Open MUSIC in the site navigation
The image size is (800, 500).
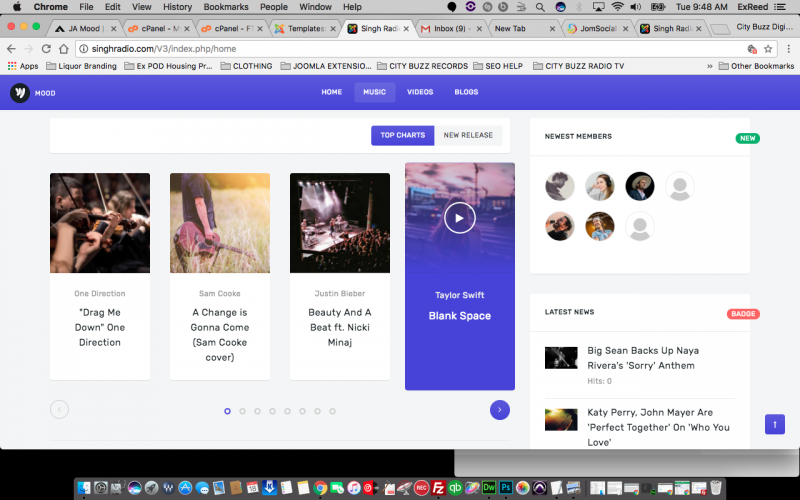point(374,92)
